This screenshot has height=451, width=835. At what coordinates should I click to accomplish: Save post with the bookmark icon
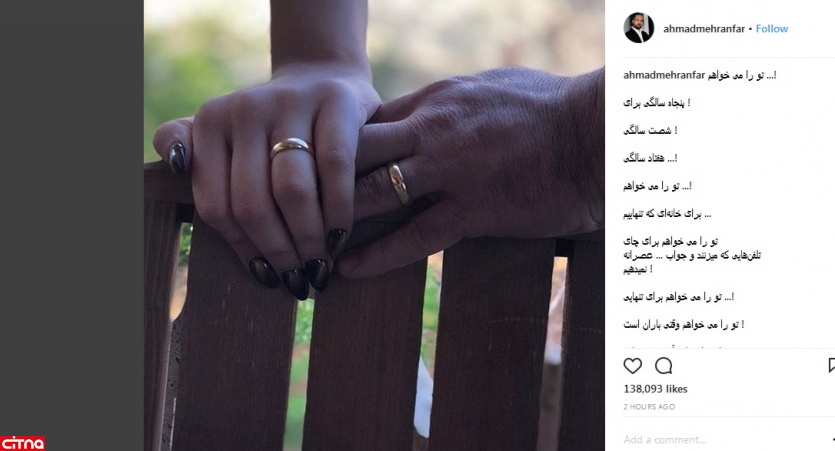click(832, 365)
